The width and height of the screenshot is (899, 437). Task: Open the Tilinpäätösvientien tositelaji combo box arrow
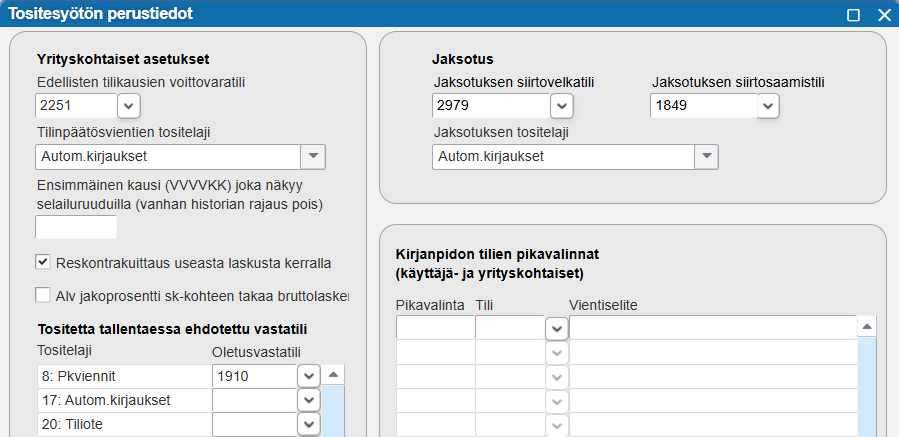point(313,157)
